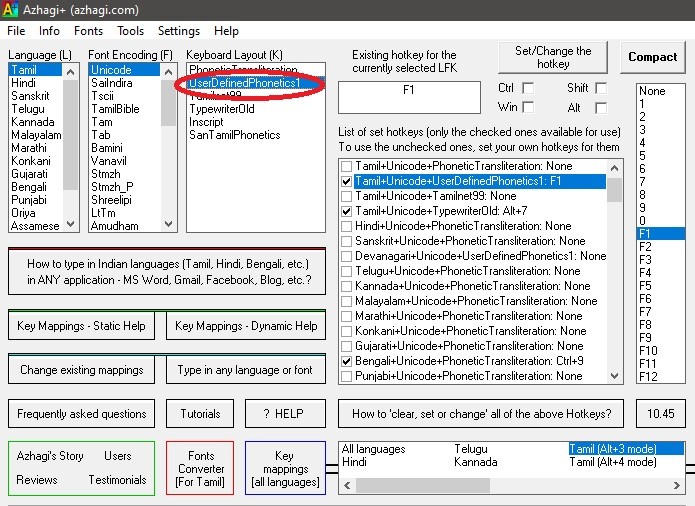Check Hindi+Unicode+PhoneticTransliteration hotkey checkbox
695x506 pixels.
347,226
